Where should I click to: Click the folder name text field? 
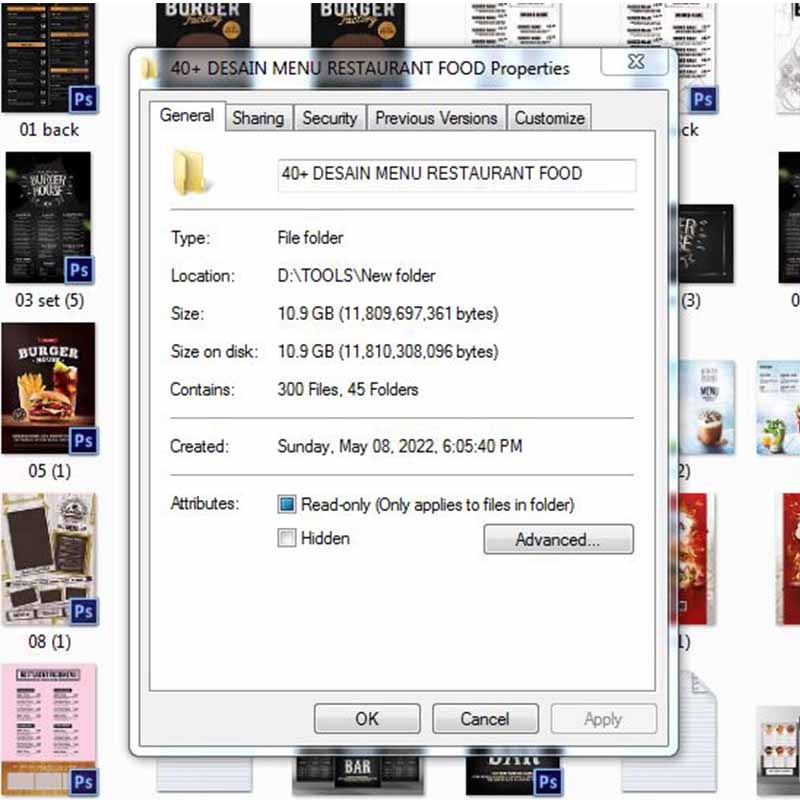456,174
